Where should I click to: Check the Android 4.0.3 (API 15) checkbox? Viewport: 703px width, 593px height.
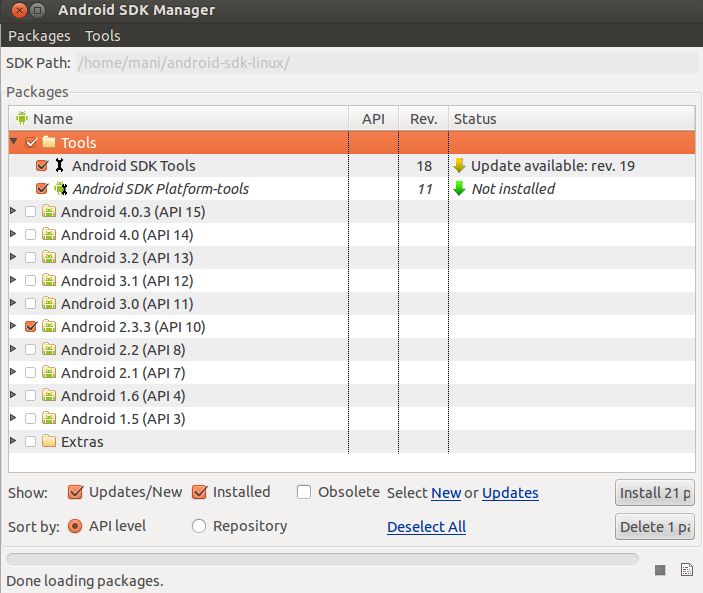tap(30, 211)
